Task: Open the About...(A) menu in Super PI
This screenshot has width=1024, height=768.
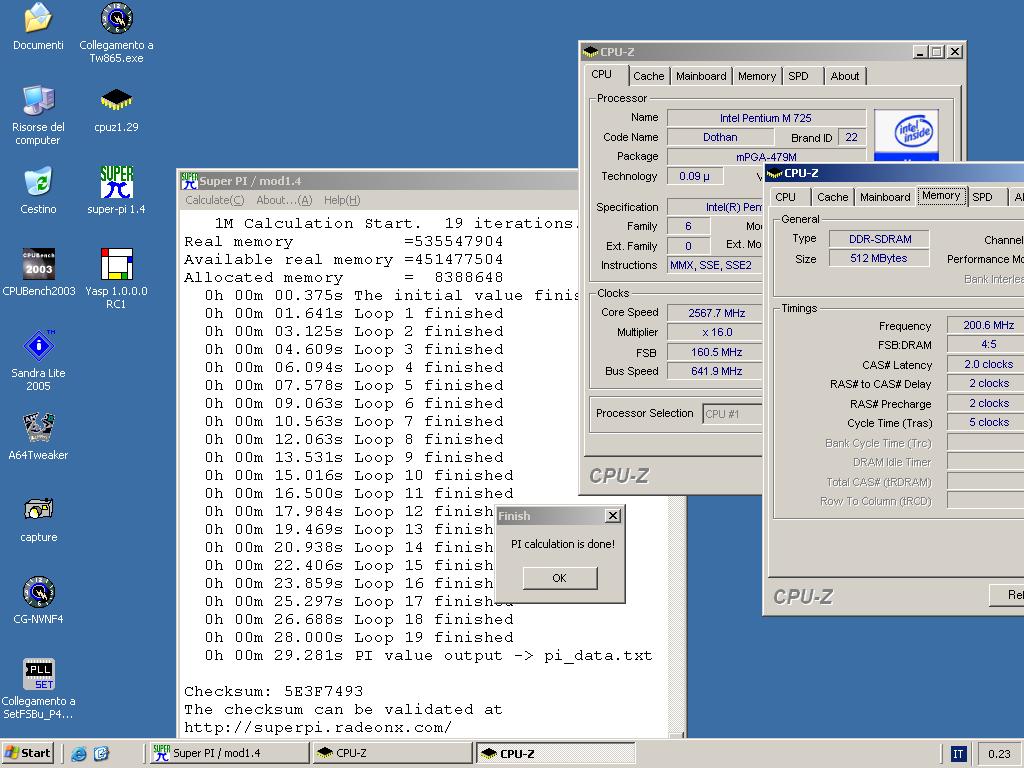Action: click(284, 200)
